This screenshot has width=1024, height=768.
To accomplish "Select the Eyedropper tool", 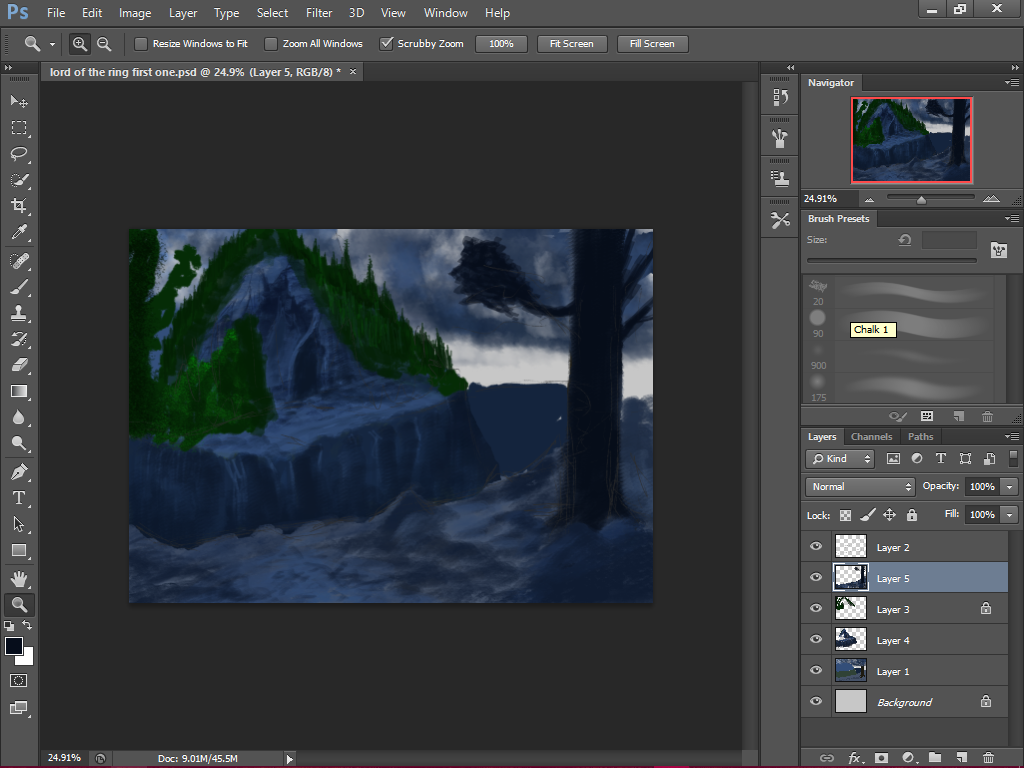I will (19, 232).
